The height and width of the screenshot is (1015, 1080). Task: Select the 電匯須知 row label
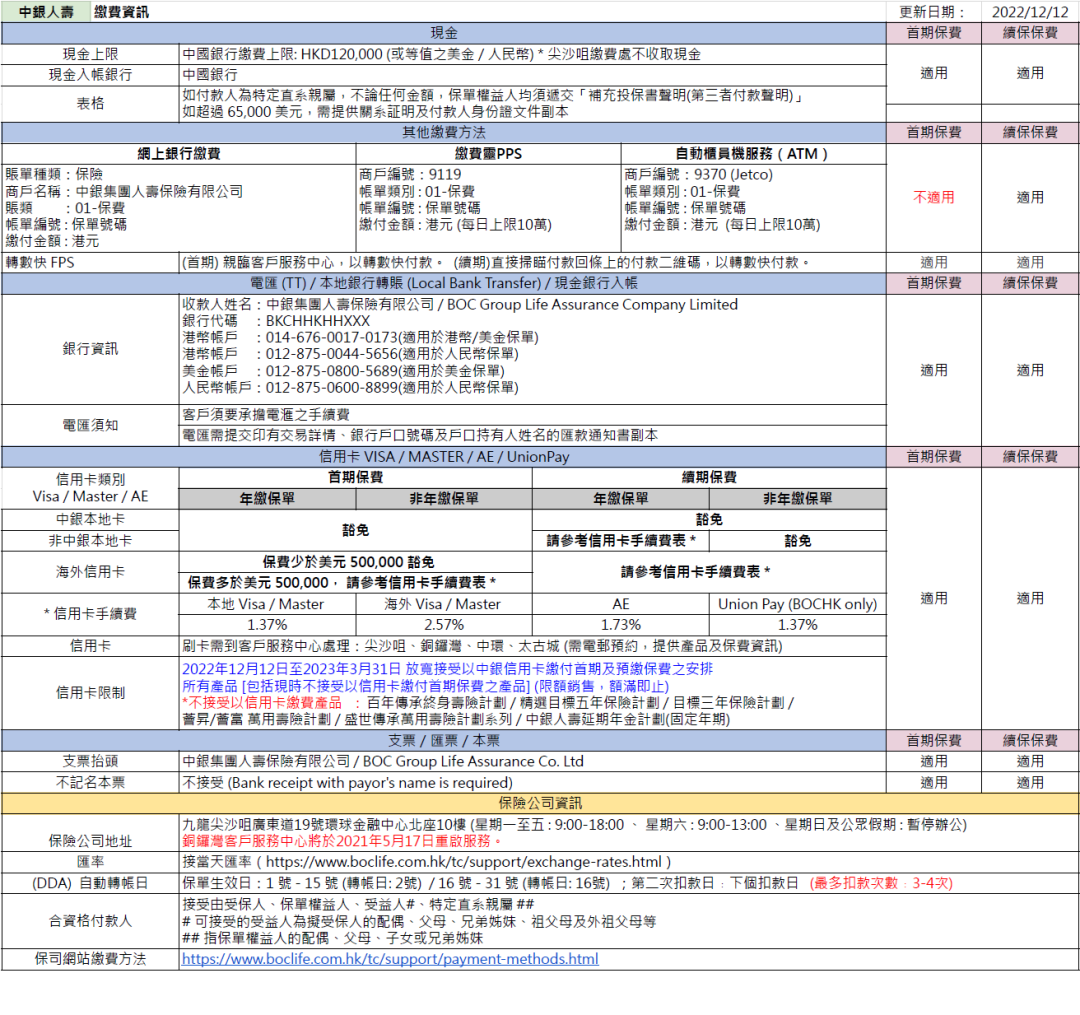(90, 425)
